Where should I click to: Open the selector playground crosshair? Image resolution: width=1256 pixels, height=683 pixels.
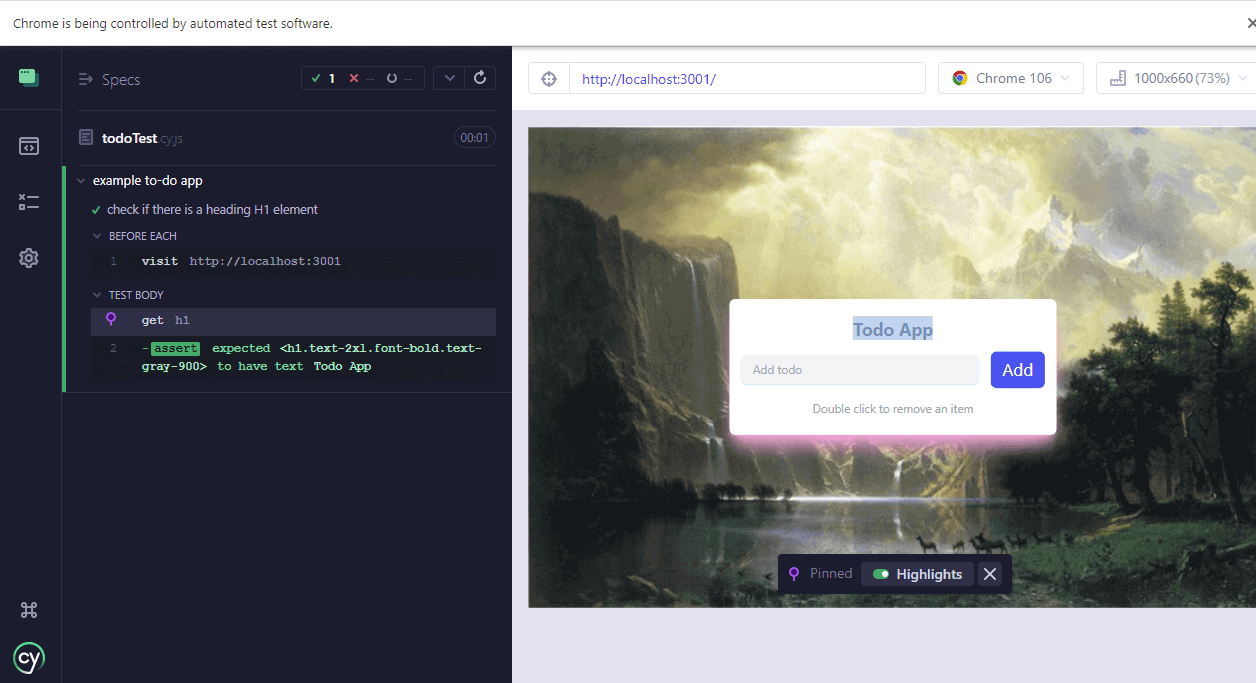coord(549,79)
